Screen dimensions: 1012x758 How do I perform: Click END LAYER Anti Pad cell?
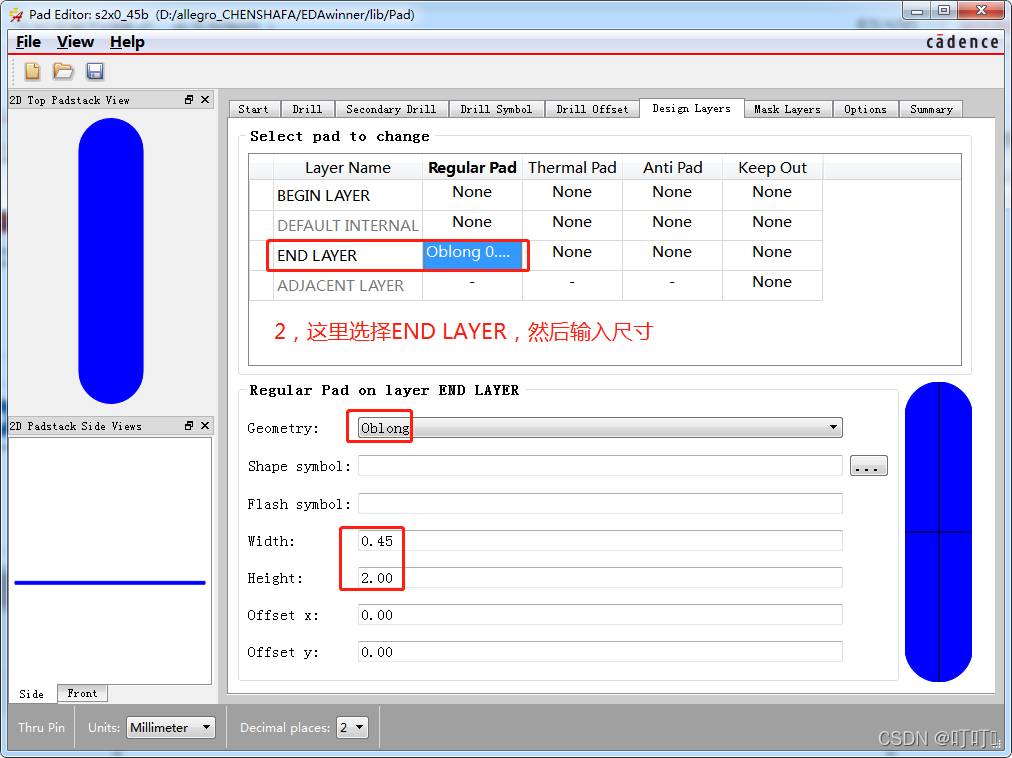672,255
